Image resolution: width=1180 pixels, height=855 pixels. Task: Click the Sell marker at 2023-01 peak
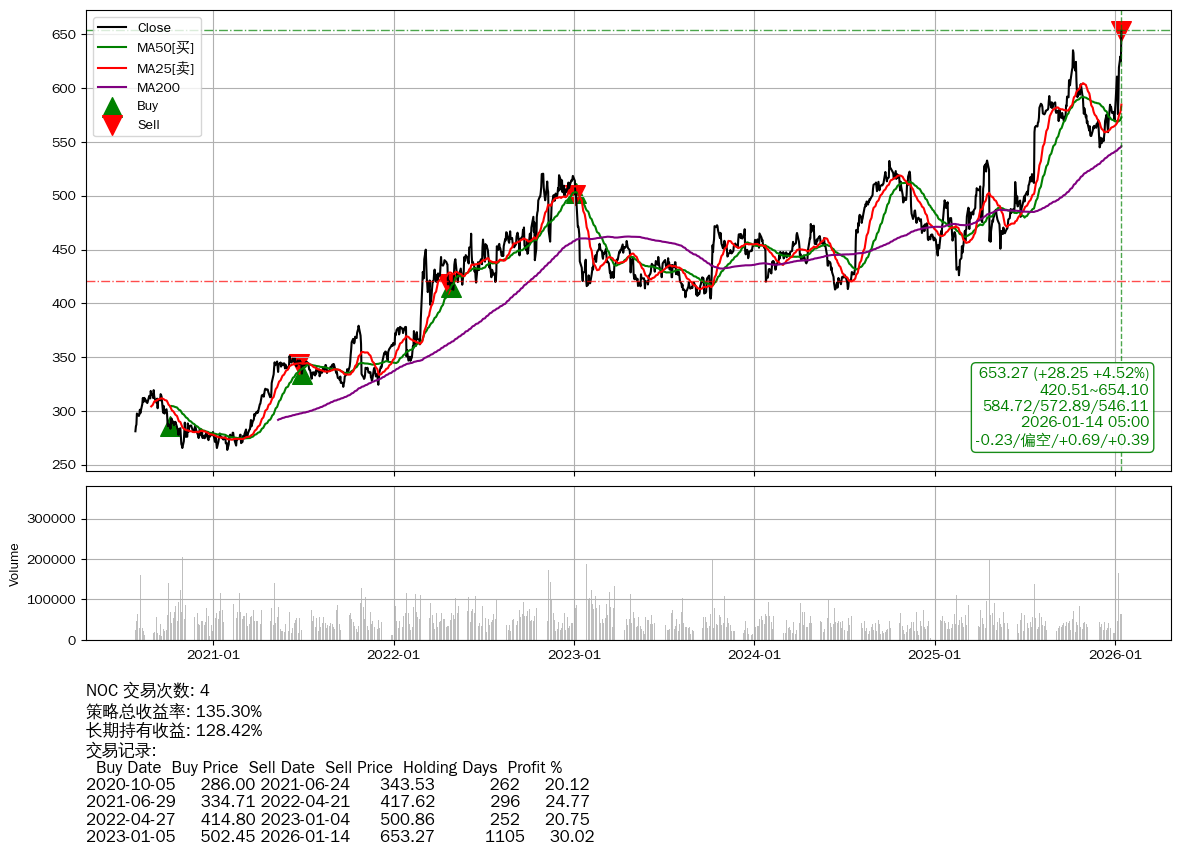tap(574, 194)
